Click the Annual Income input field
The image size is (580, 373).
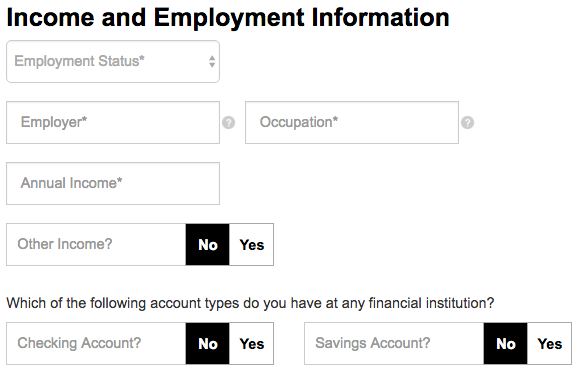pos(113,184)
